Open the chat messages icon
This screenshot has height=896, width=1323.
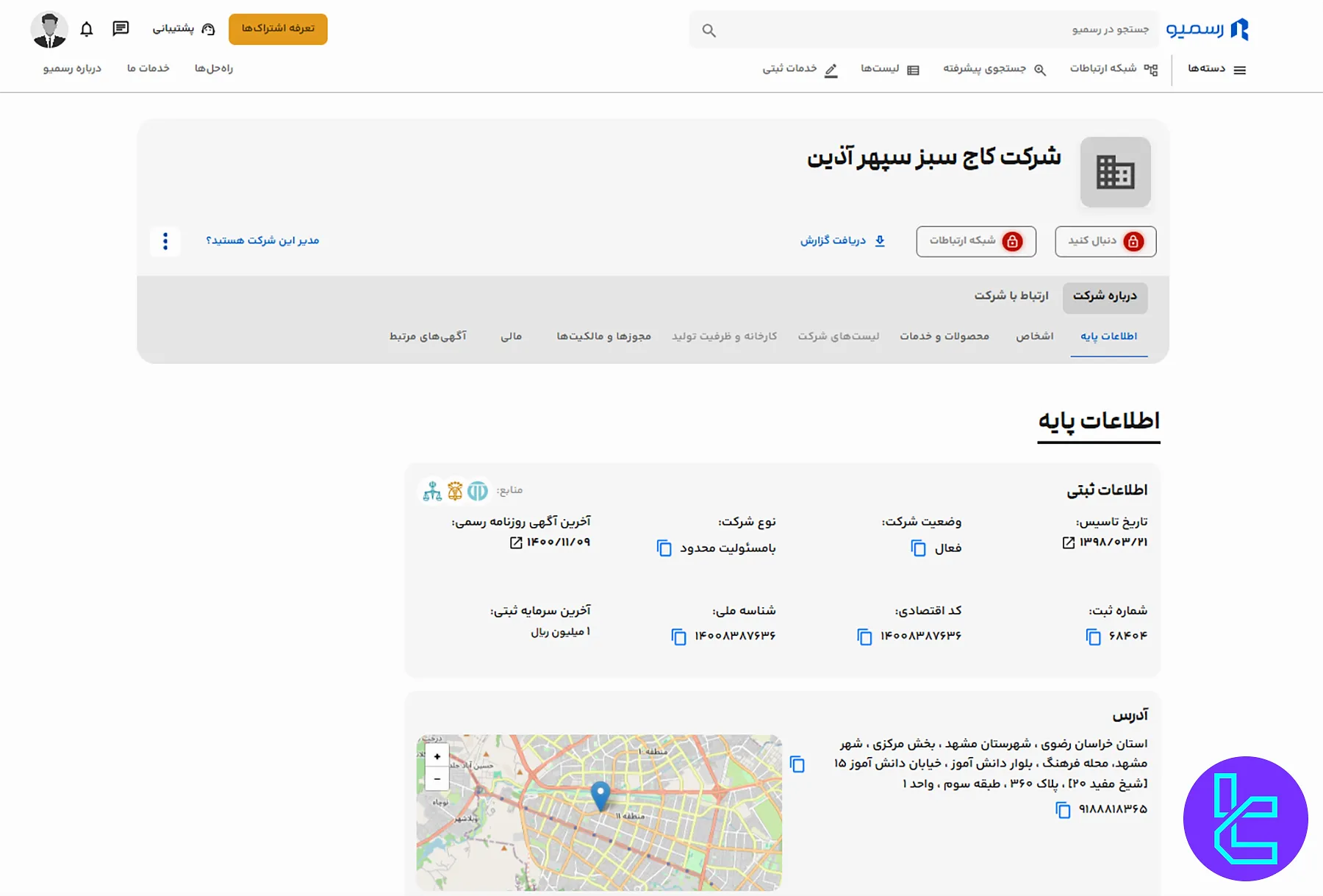pyautogui.click(x=120, y=29)
